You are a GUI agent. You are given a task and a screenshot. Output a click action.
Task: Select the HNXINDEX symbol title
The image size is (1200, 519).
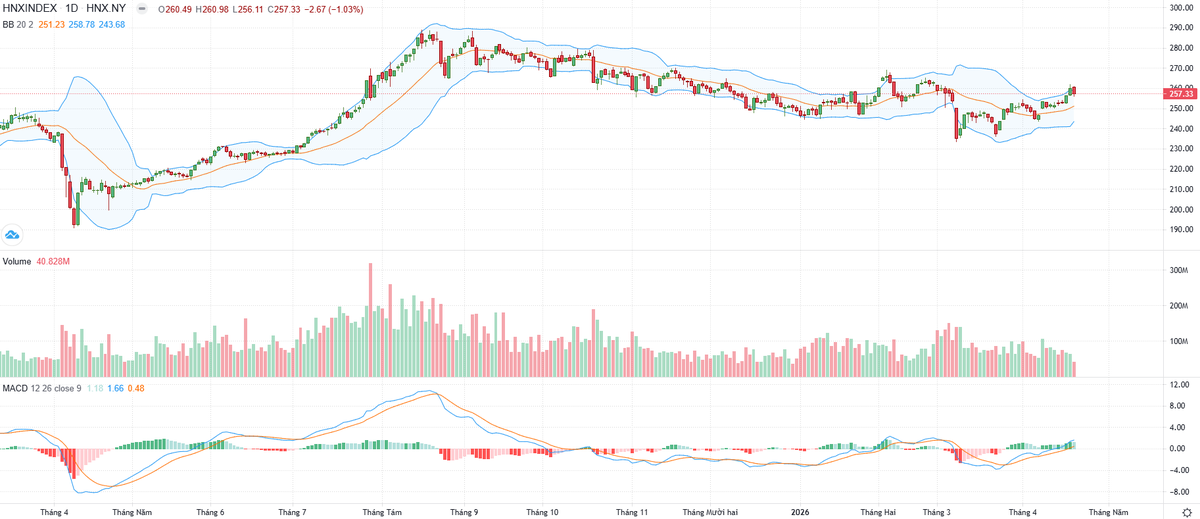32,8
